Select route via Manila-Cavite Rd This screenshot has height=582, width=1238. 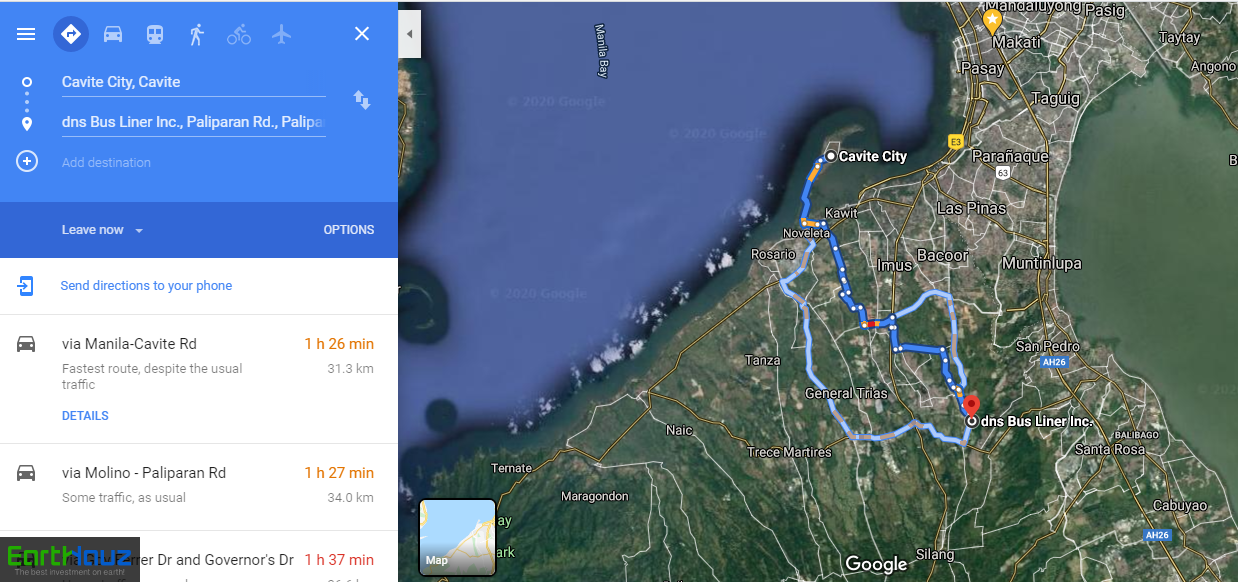(x=199, y=379)
